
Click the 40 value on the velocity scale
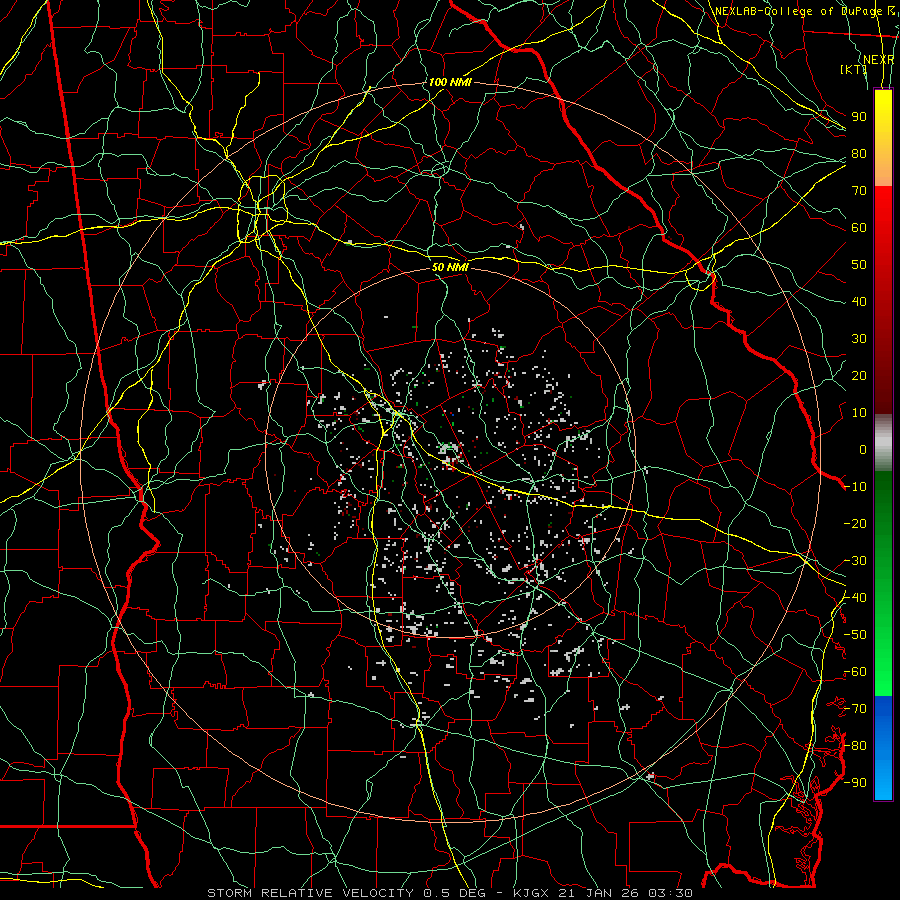pos(859,302)
